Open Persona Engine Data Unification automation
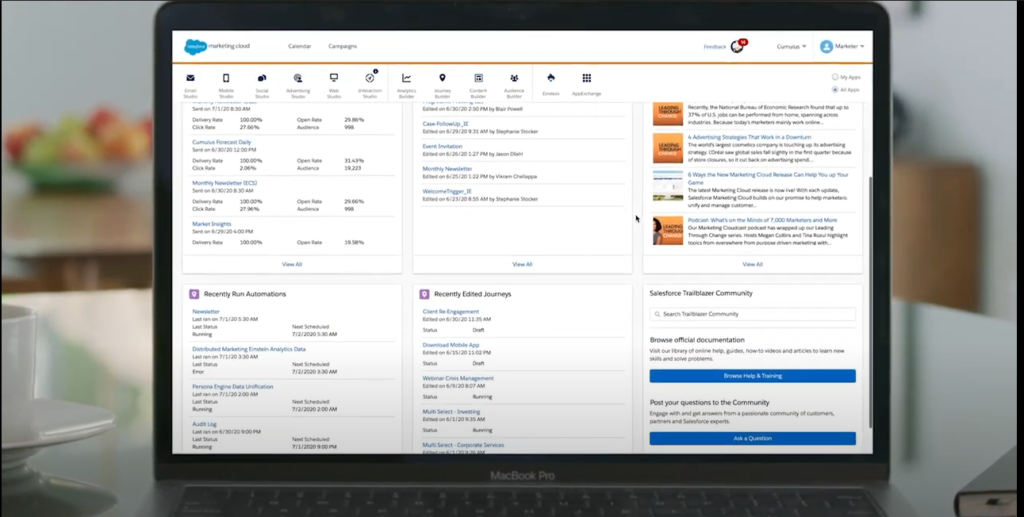The height and width of the screenshot is (517, 1024). 232,386
